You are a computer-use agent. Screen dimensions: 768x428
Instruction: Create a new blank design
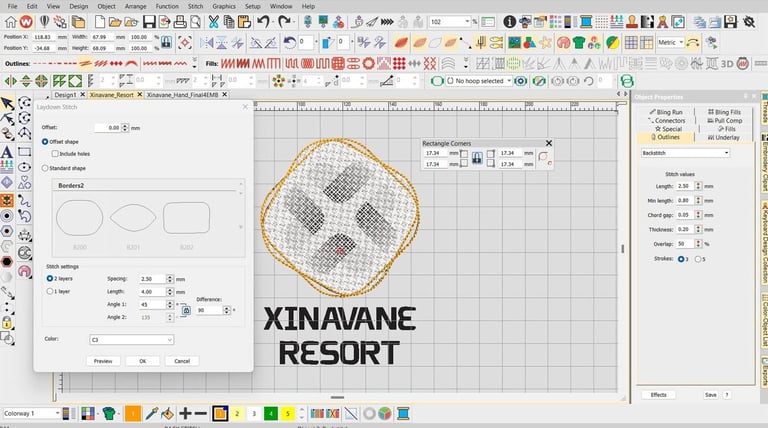point(99,22)
